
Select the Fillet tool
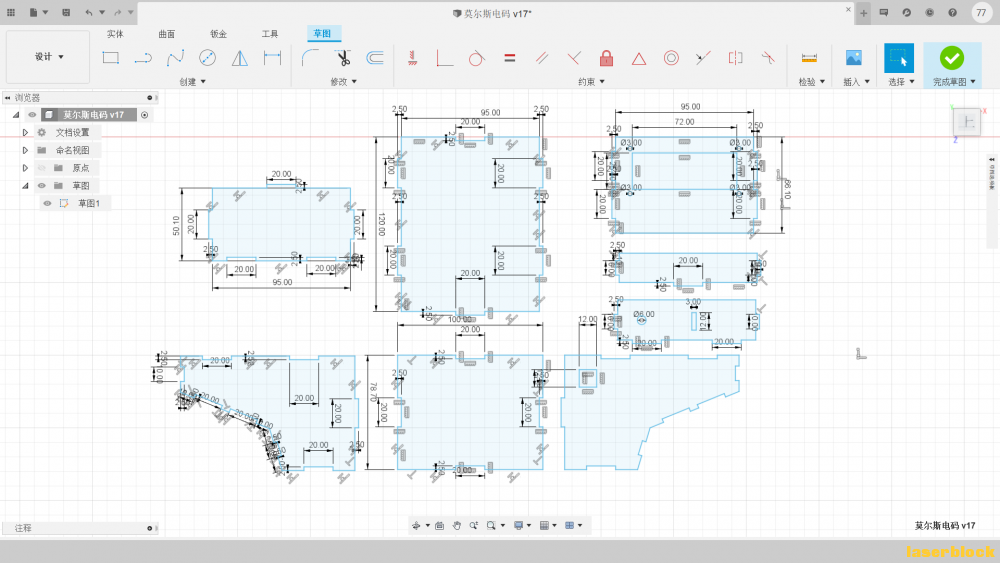pyautogui.click(x=310, y=58)
